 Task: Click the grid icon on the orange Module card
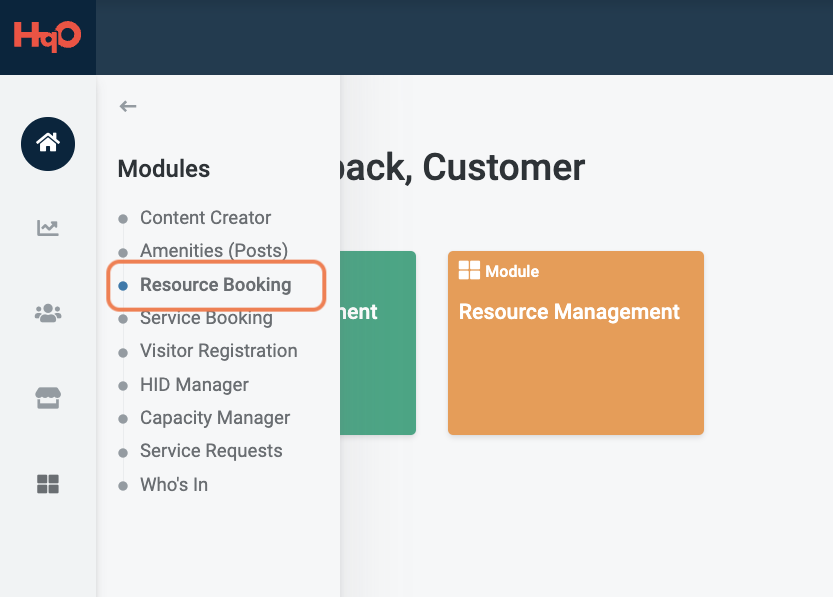click(469, 271)
